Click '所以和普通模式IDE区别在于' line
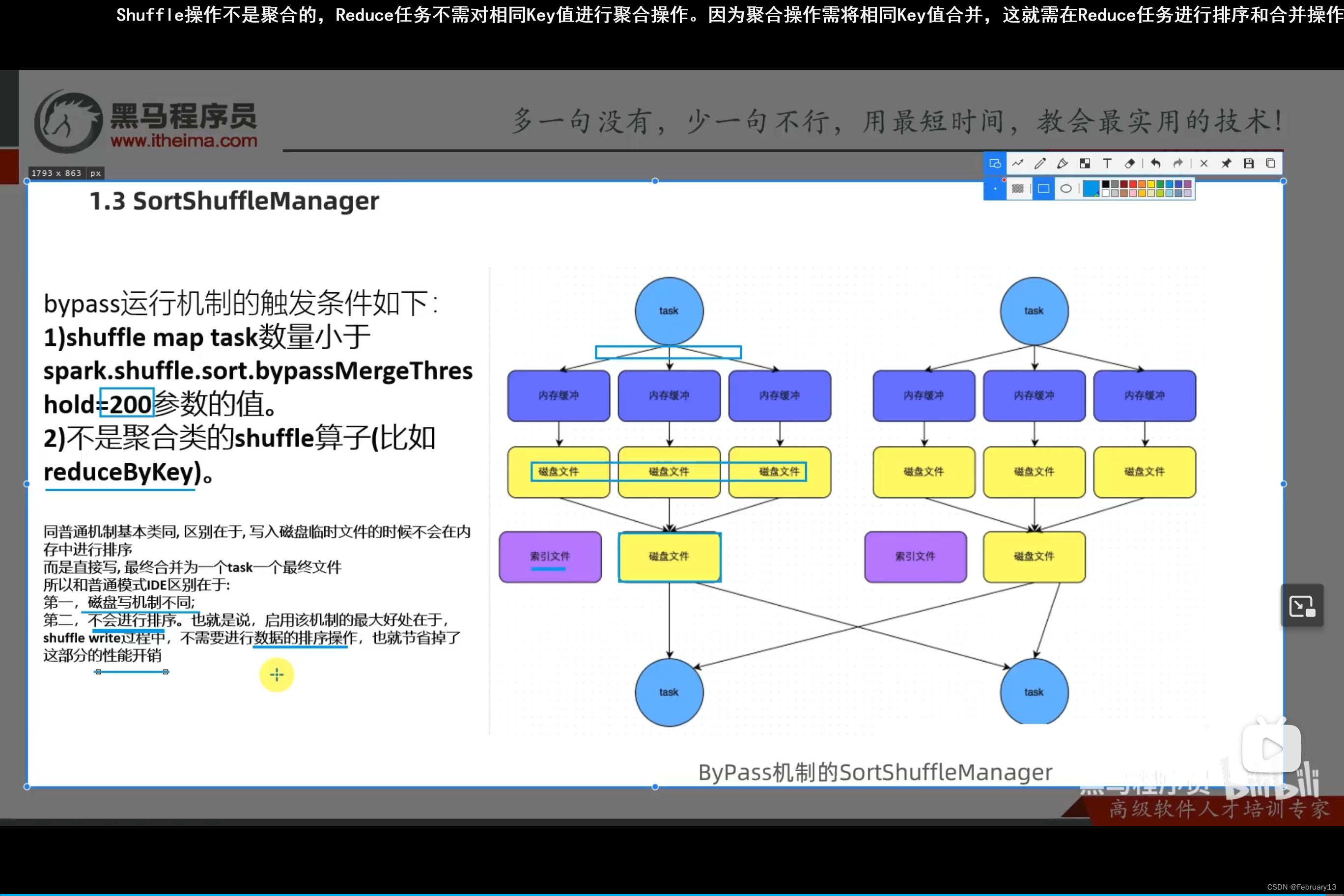Image resolution: width=1344 pixels, height=896 pixels. (x=137, y=585)
